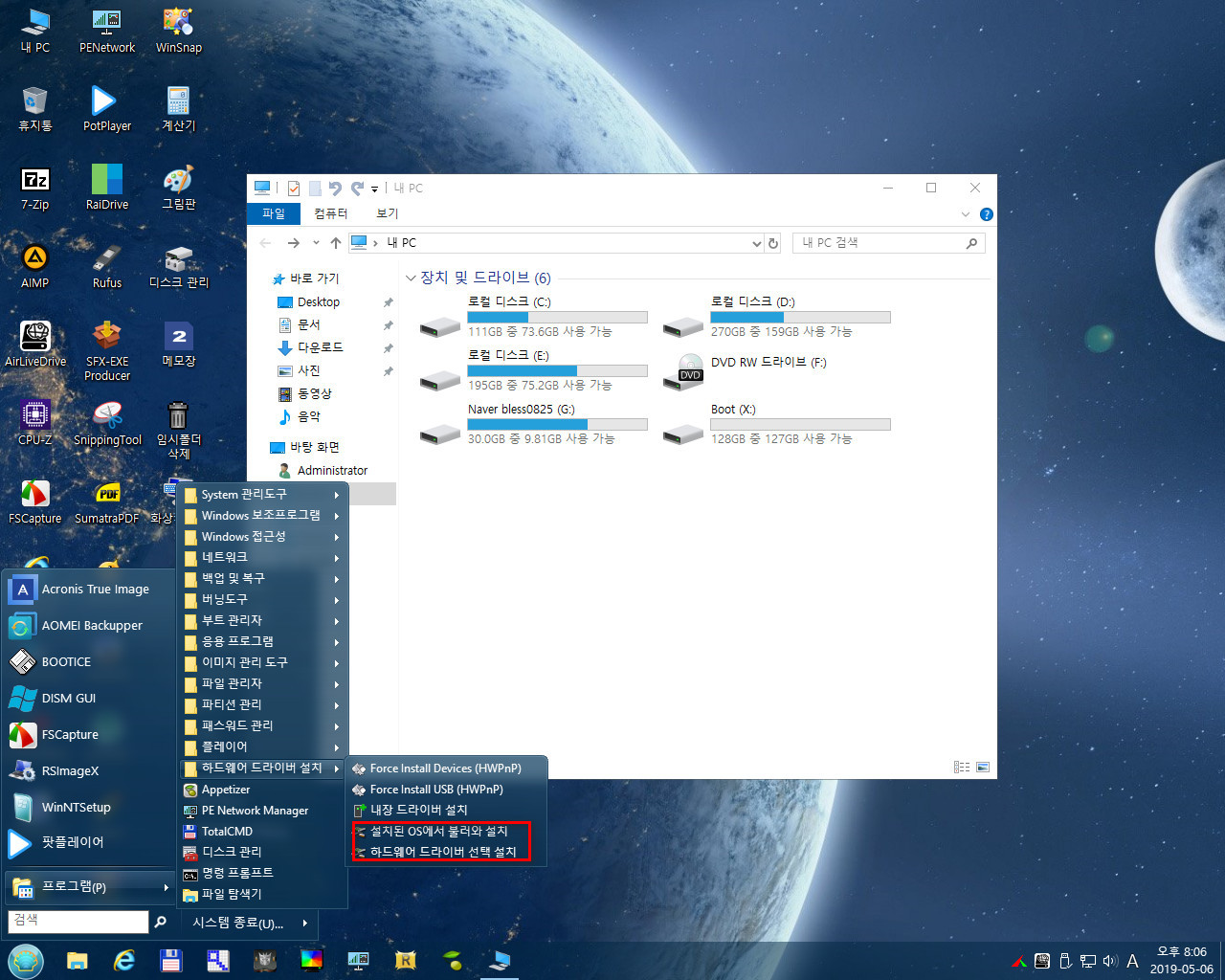Switch to 파일 ribbon tab
The image size is (1225, 980).
point(274,213)
